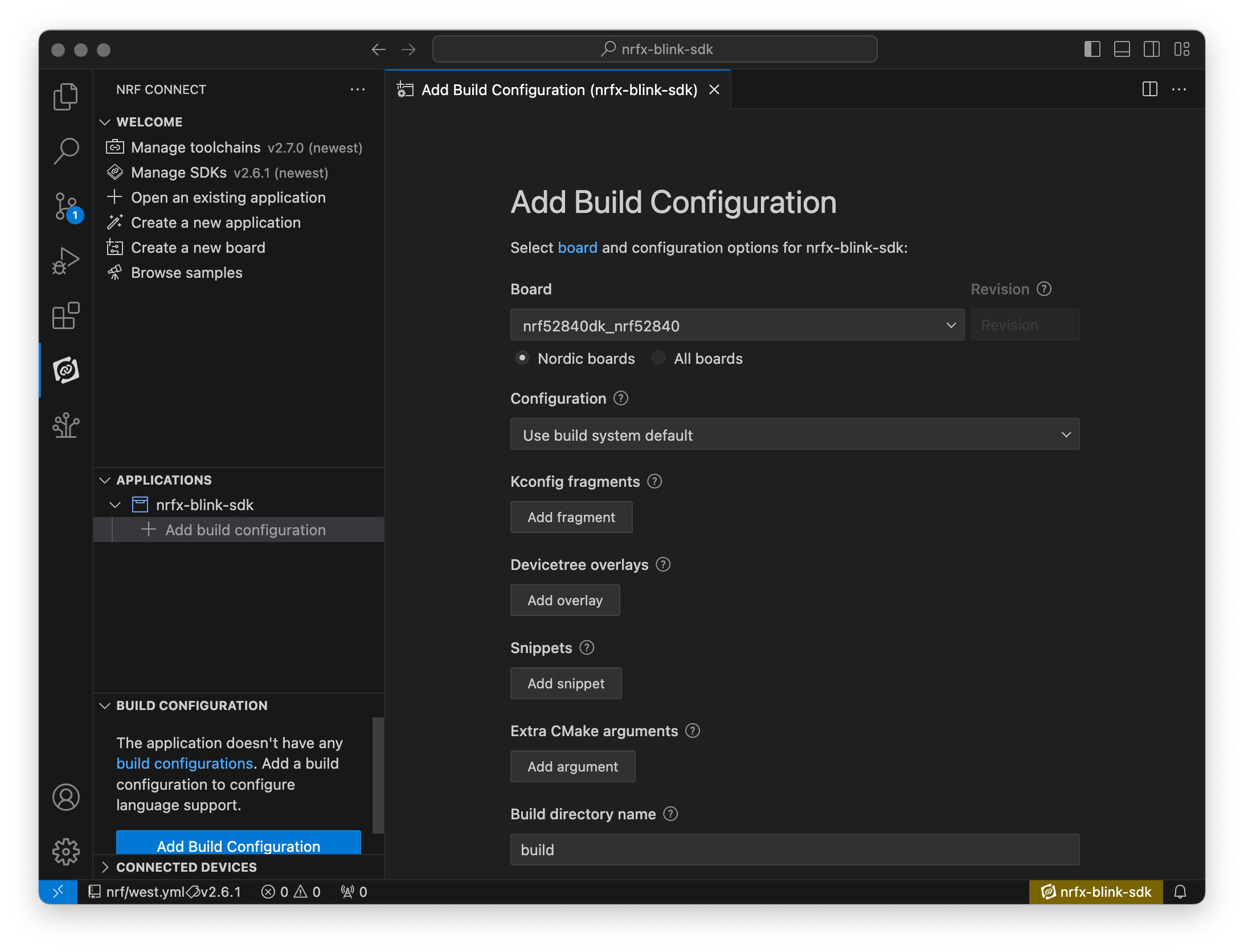This screenshot has width=1244, height=952.
Task: Toggle the secondary sidebar layout icon
Action: pos(1152,50)
